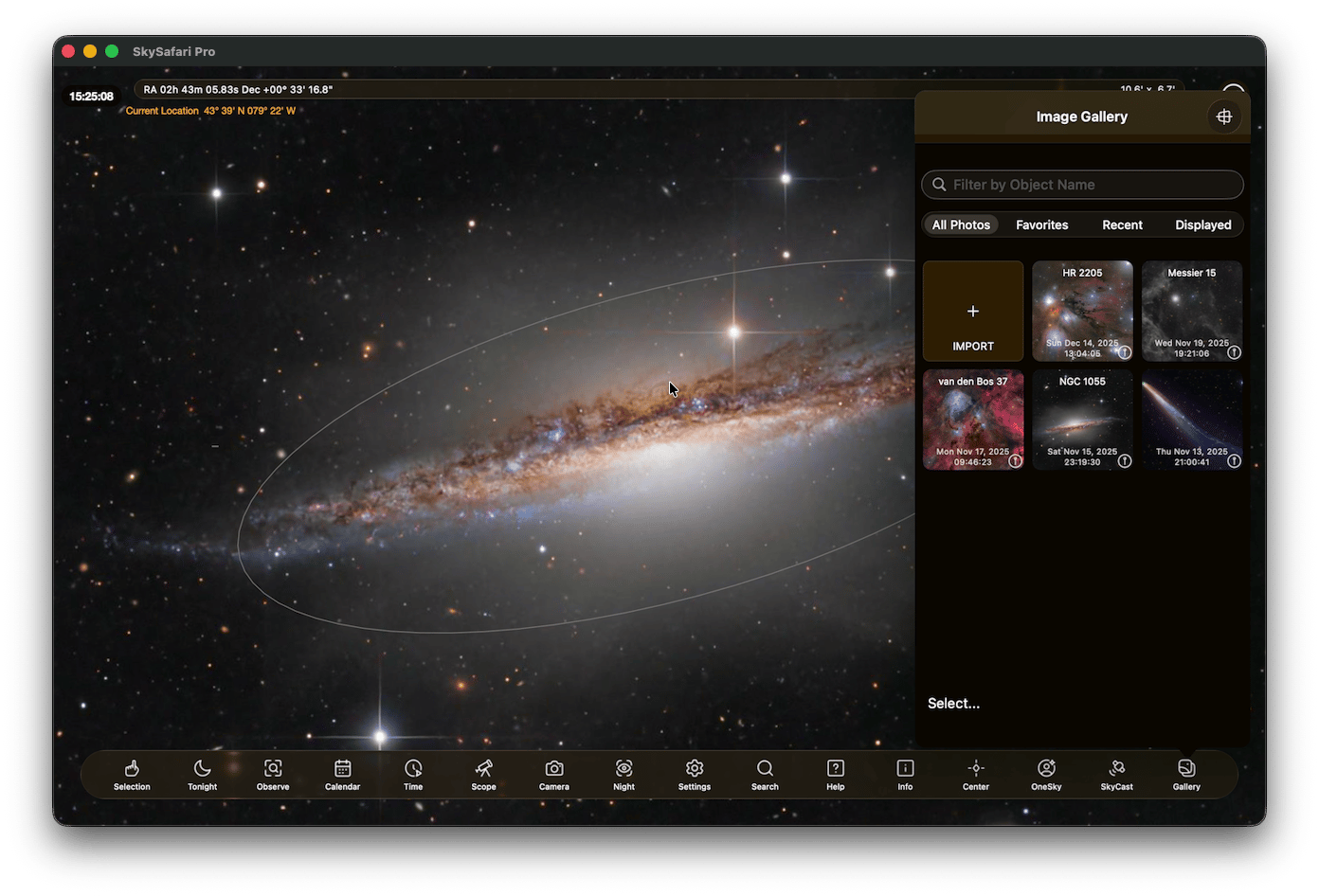Open the Observe tool
The height and width of the screenshot is (896, 1319).
[x=273, y=774]
